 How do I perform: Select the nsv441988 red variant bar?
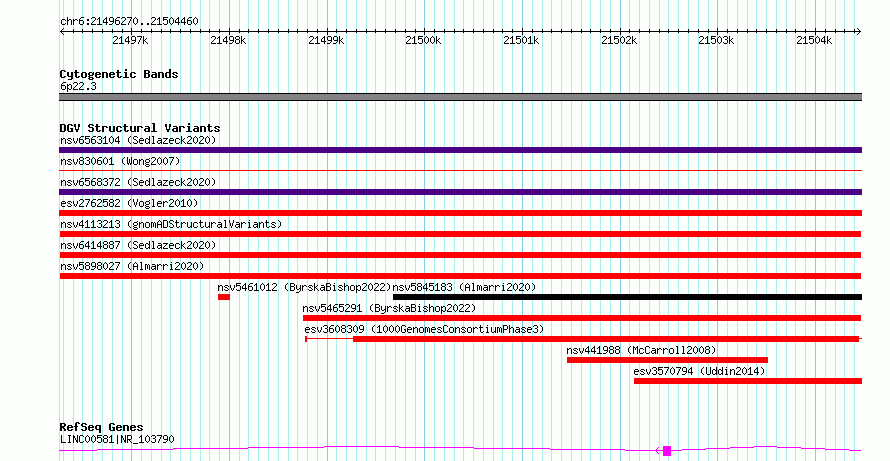pos(668,360)
